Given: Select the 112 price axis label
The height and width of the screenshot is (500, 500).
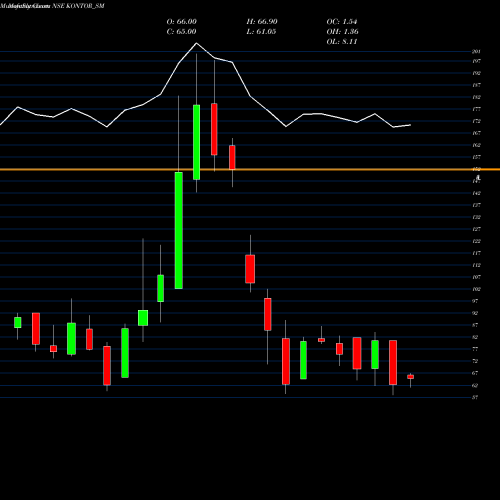Looking at the screenshot, I should [476, 265].
